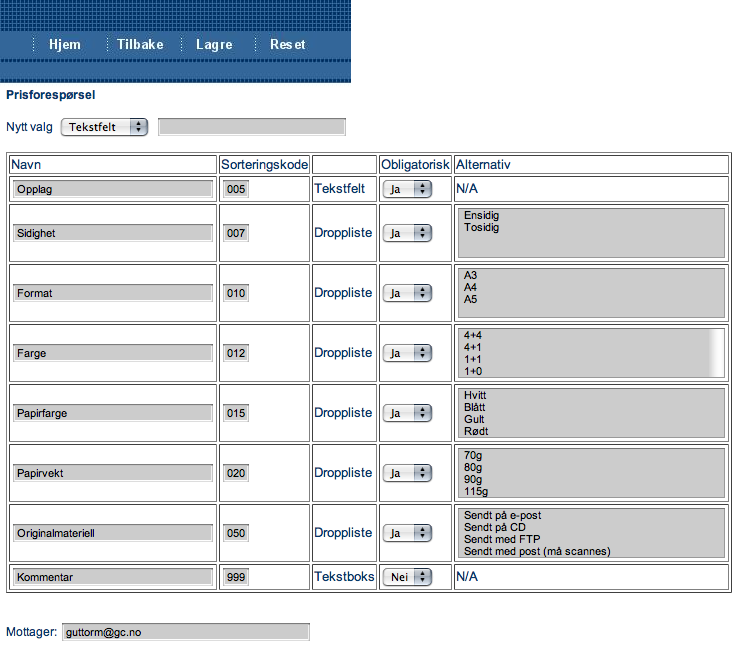This screenshot has height=646, width=738.
Task: Click the Farge alternatives list box
Action: pyautogui.click(x=590, y=353)
